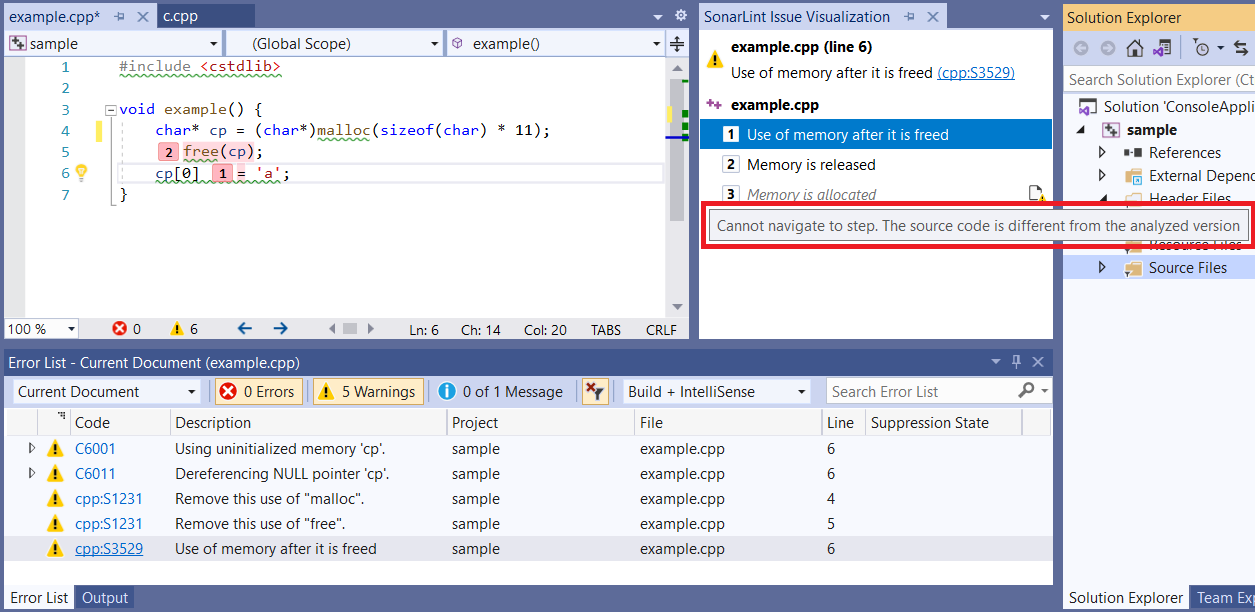Screen dimensions: 1255x612
Task: Switch to the c.cpp tab
Action: click(x=206, y=16)
